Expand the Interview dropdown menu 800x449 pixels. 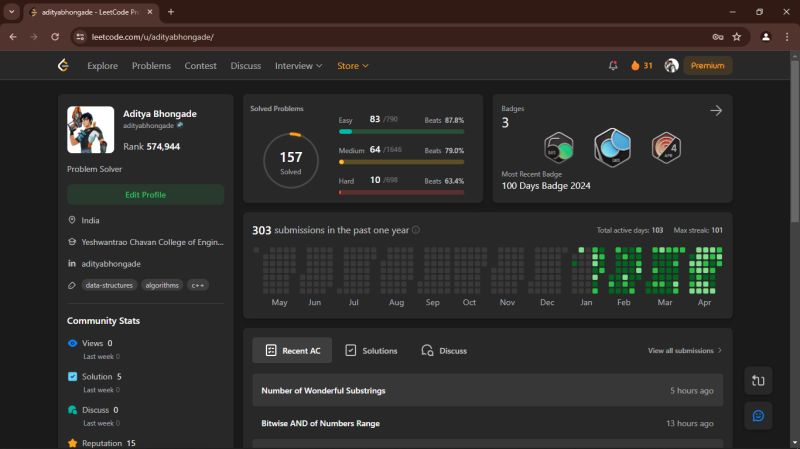(x=298, y=66)
